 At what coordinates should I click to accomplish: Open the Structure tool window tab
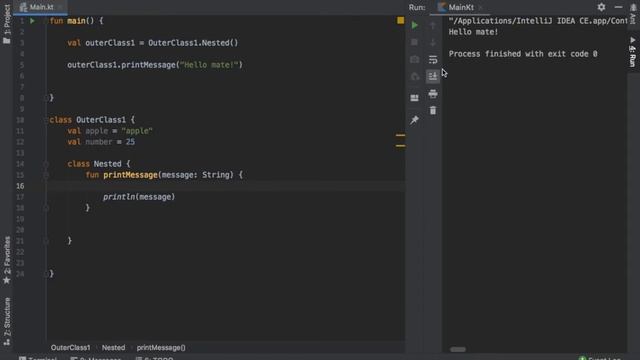(x=7, y=322)
